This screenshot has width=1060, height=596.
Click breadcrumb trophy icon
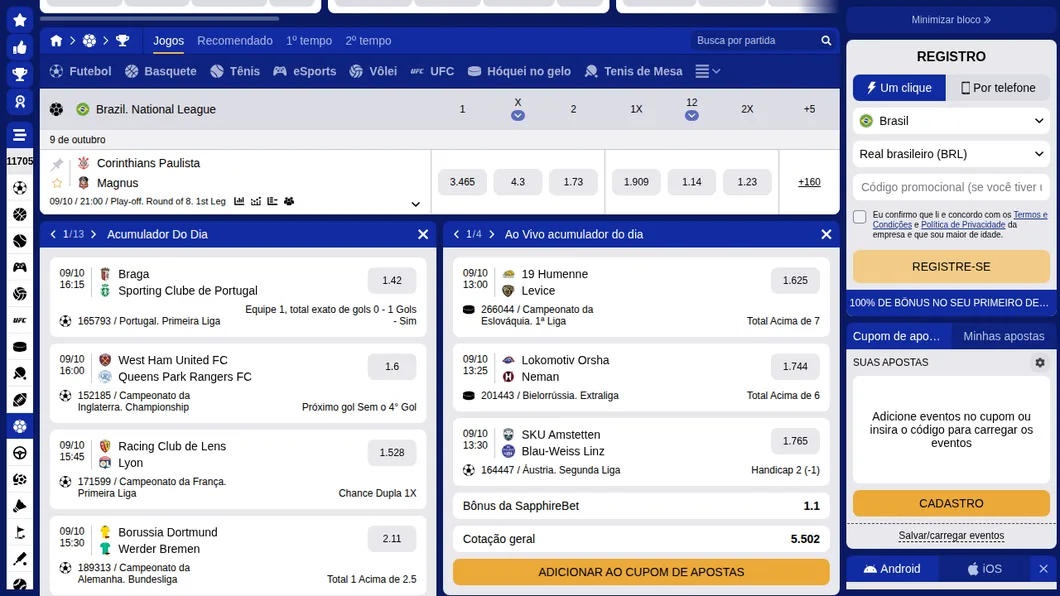point(122,41)
